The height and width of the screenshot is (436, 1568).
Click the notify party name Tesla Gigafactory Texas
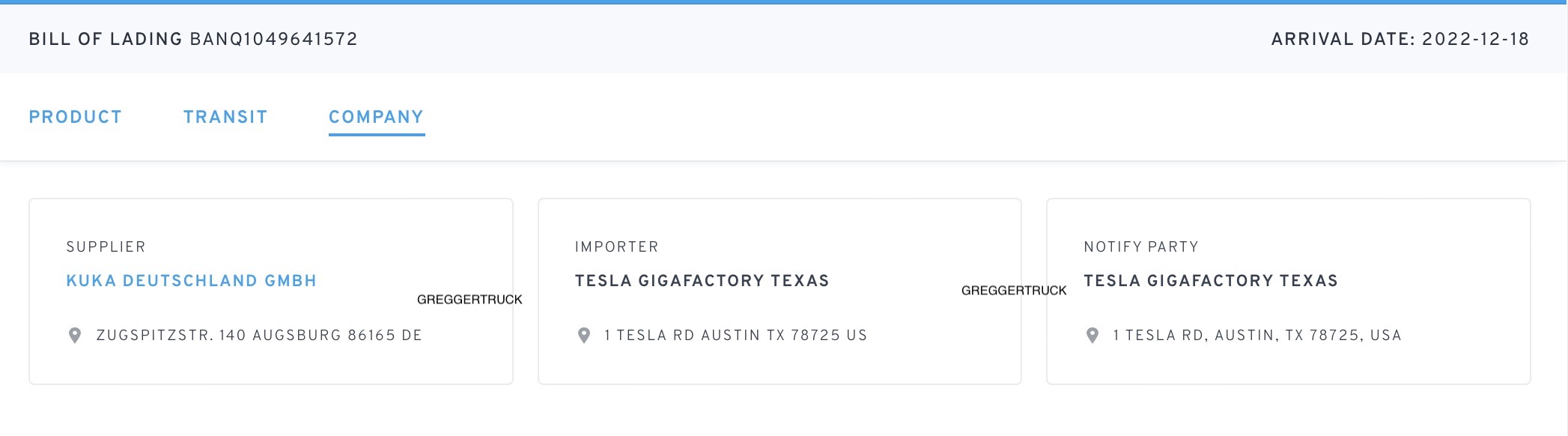pyautogui.click(x=1211, y=281)
